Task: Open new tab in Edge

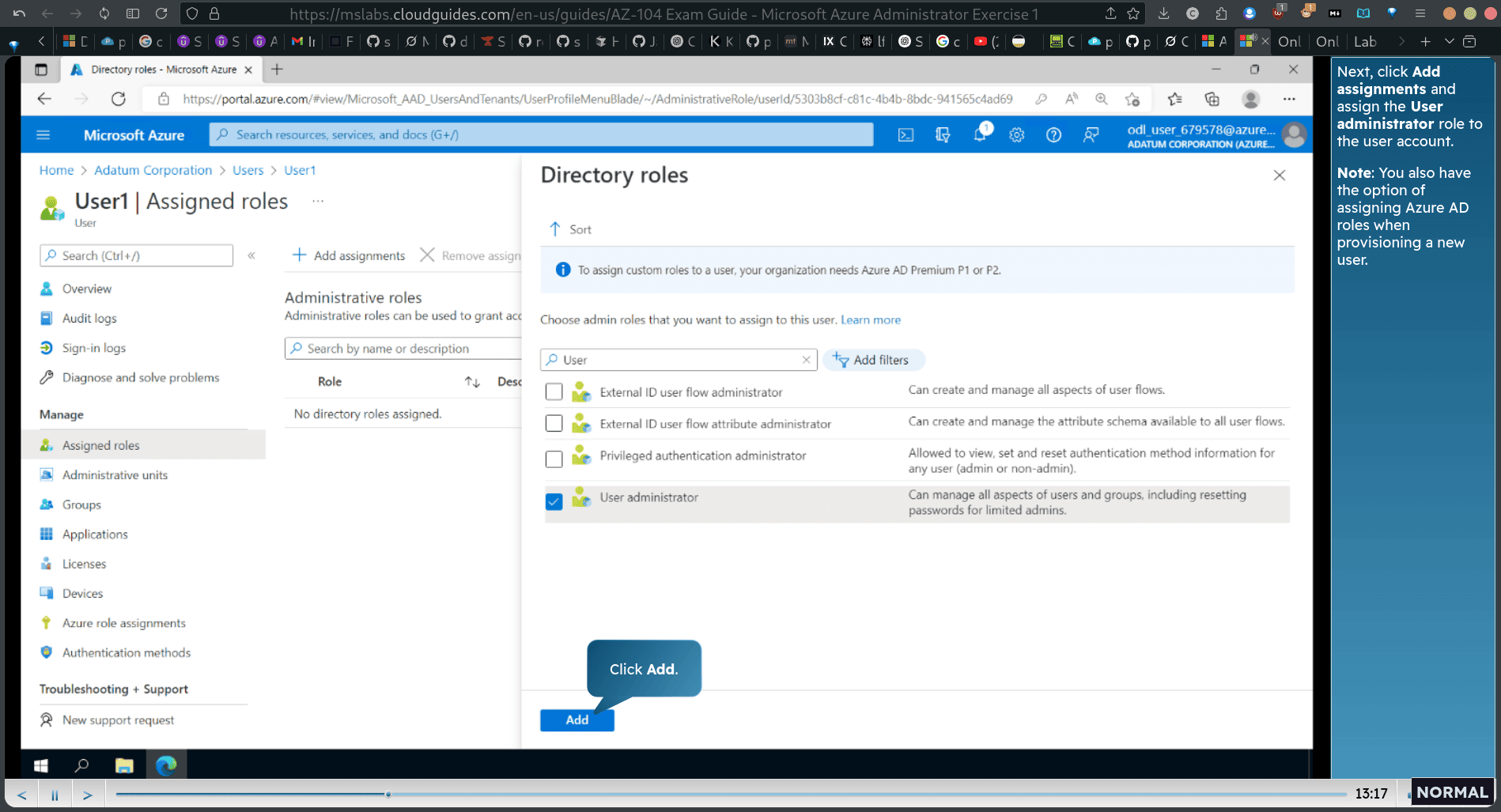Action: coord(277,70)
